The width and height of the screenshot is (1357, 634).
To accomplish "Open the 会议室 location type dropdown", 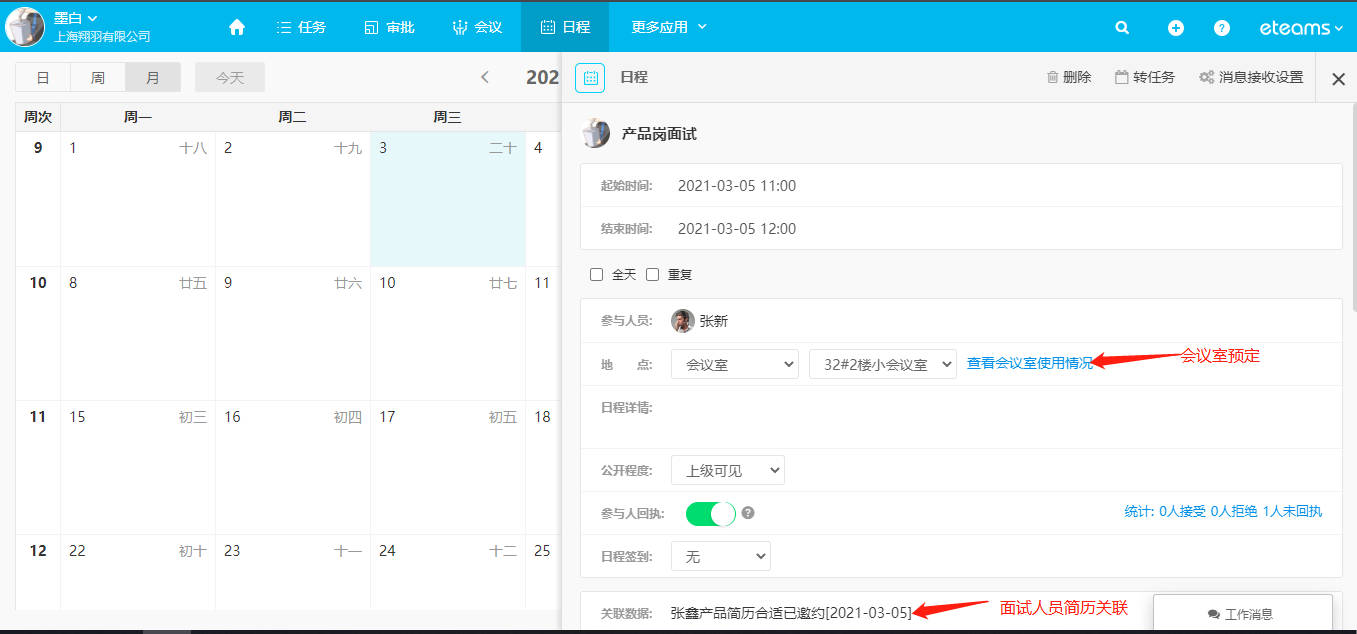I will click(735, 364).
